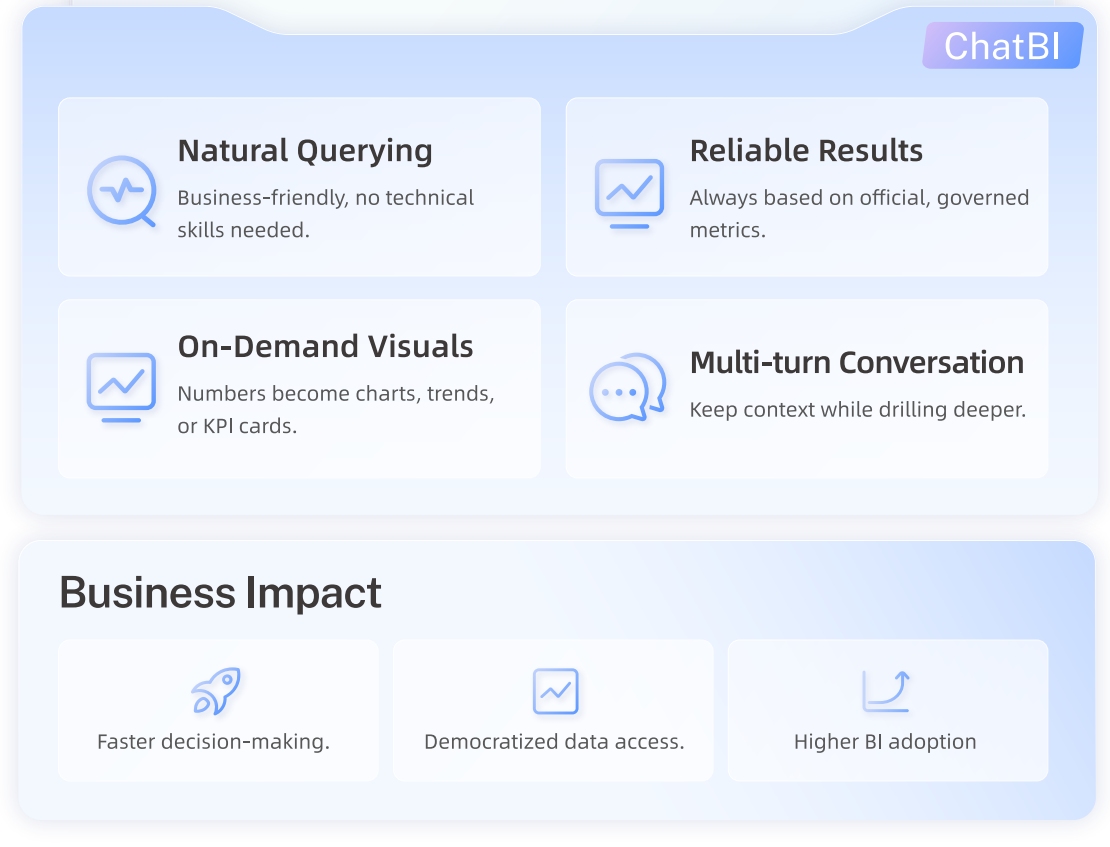
Task: Select the Multi-turn Conversation heading
Action: point(857,362)
